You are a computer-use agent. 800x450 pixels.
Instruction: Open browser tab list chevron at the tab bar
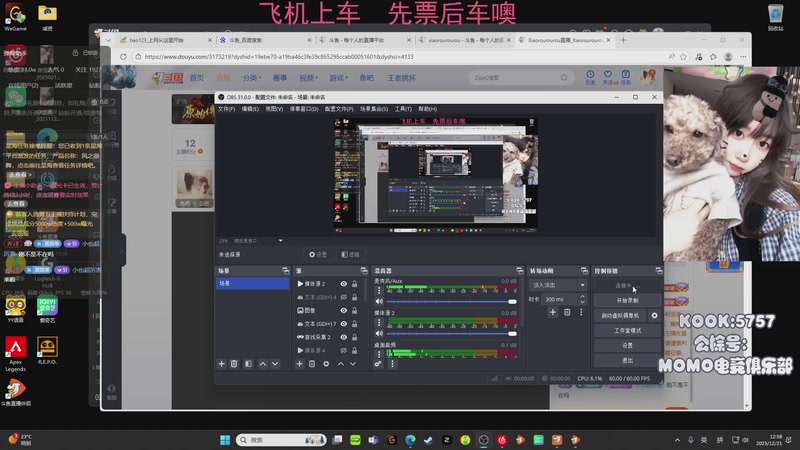108,40
